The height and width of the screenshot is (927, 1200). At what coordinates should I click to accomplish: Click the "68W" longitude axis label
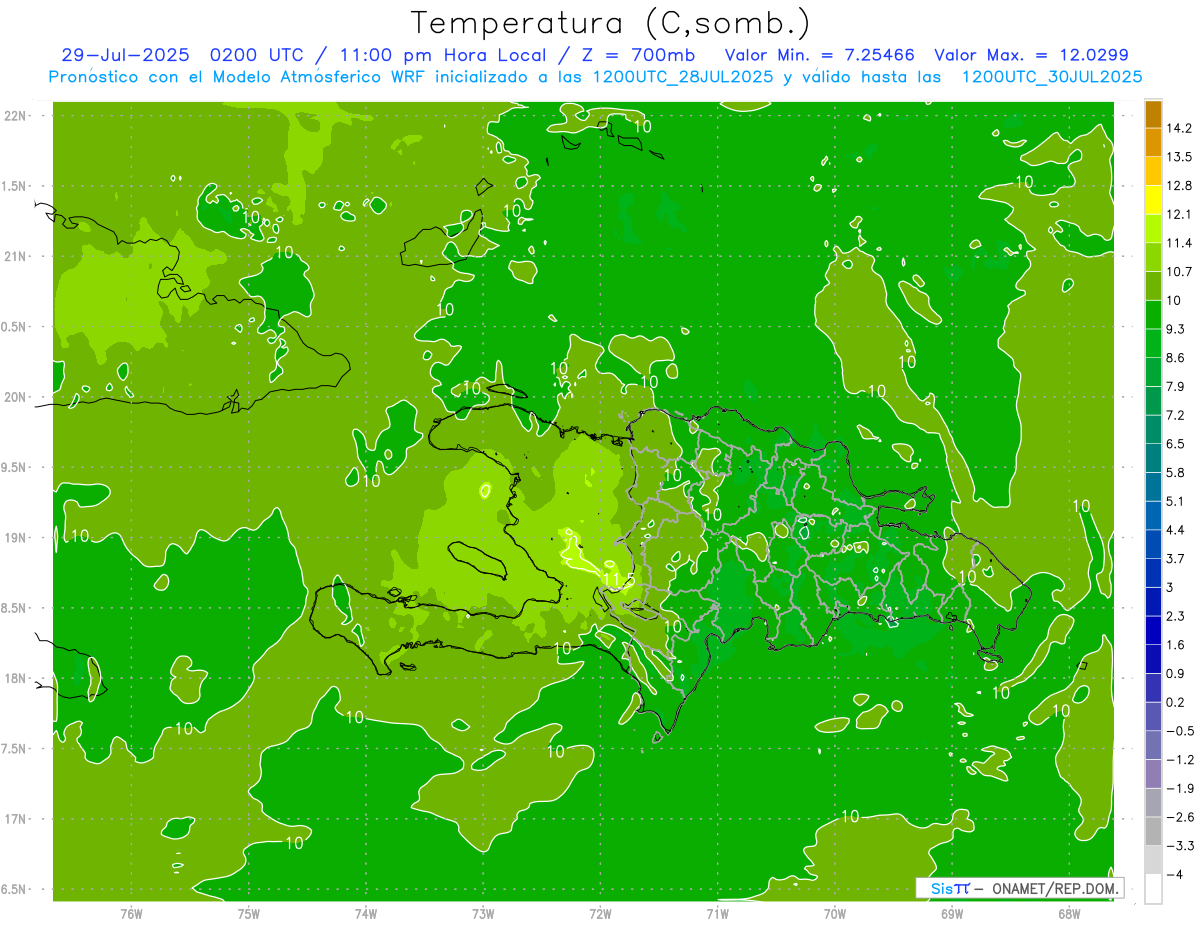coord(1069,913)
